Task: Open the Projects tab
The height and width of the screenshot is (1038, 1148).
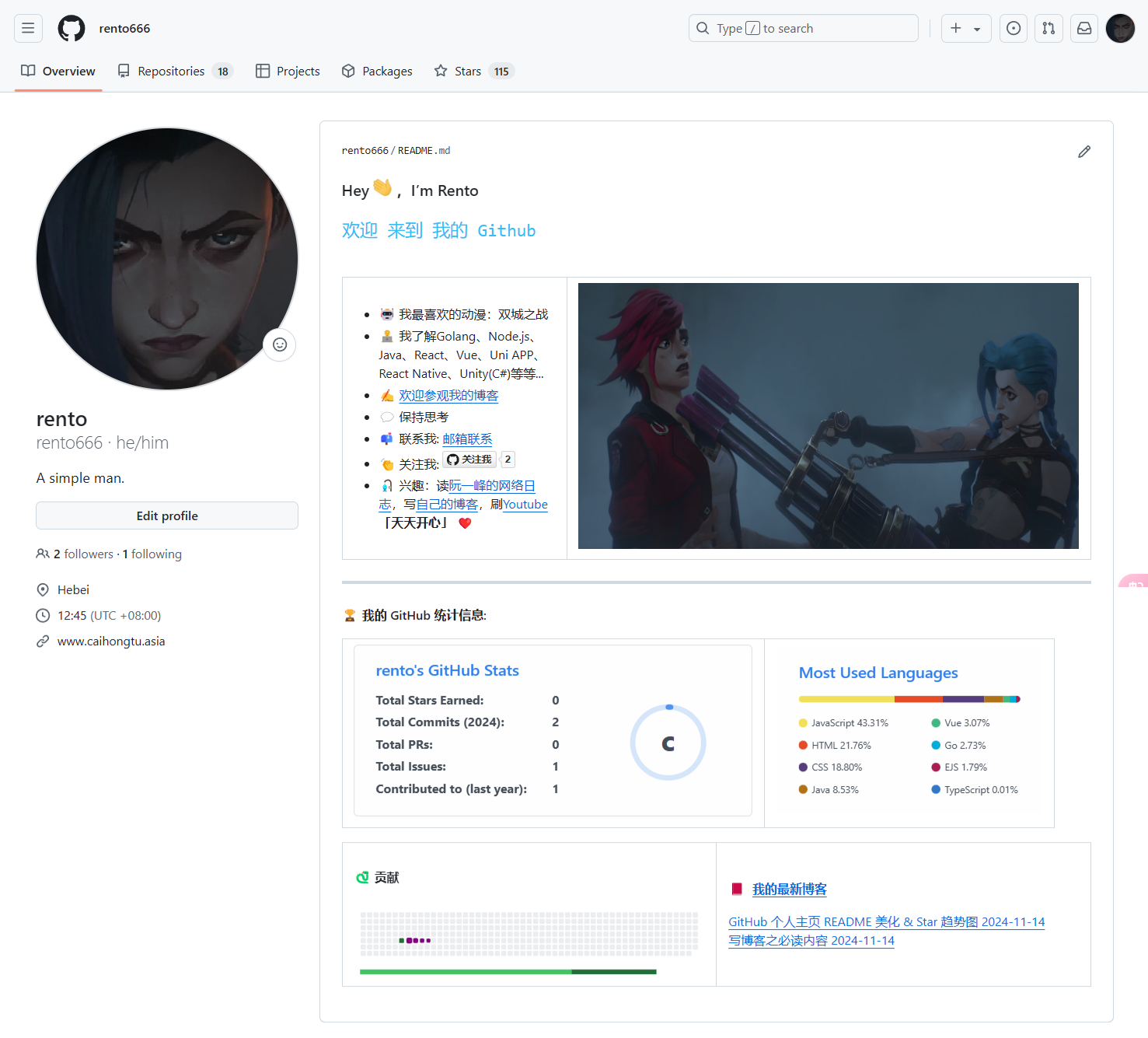Action: point(288,71)
